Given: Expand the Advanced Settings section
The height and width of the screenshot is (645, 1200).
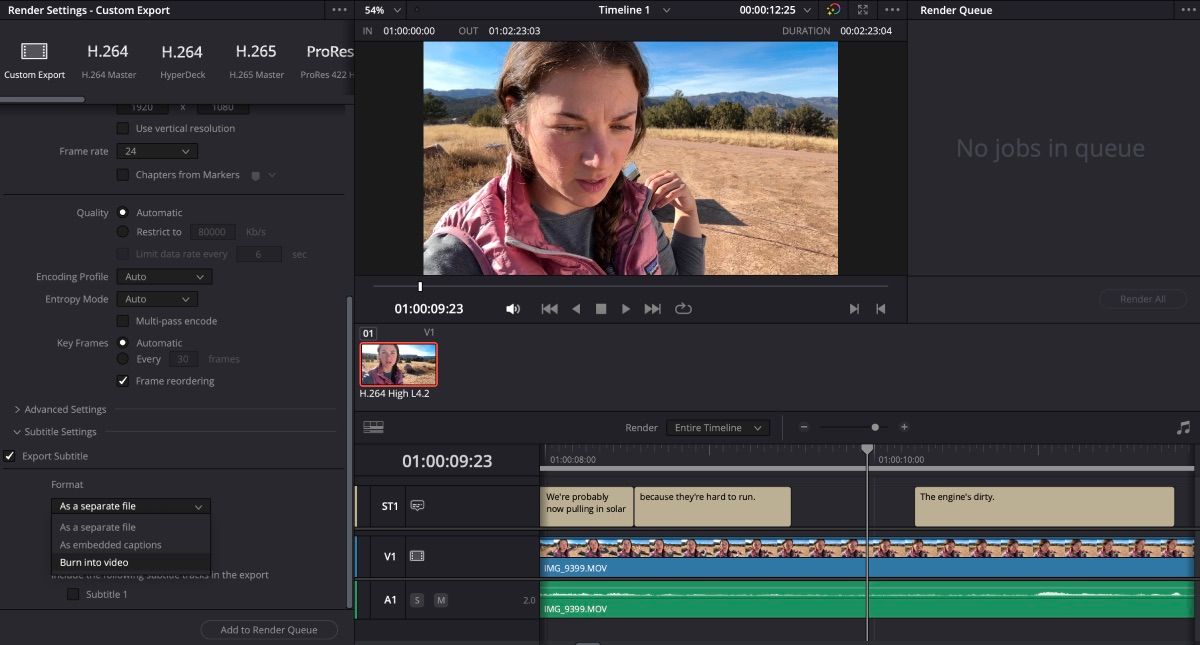Looking at the screenshot, I should 62,409.
